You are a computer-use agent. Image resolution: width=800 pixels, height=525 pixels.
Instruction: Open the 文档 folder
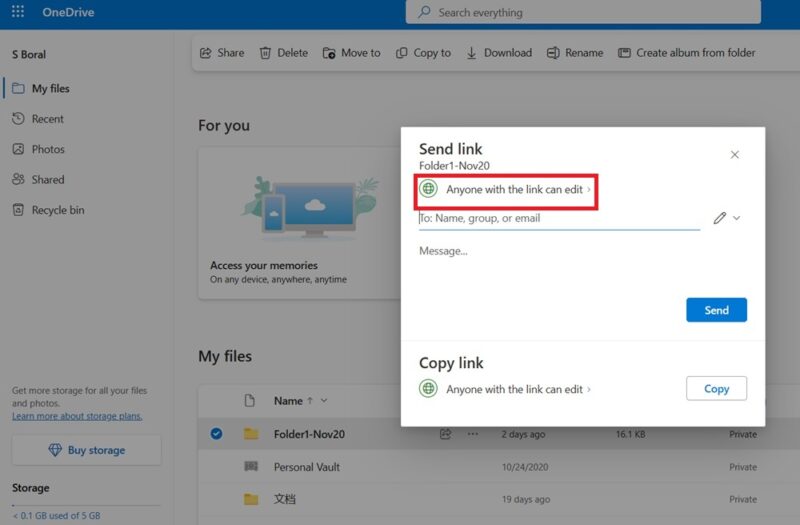click(x=284, y=499)
